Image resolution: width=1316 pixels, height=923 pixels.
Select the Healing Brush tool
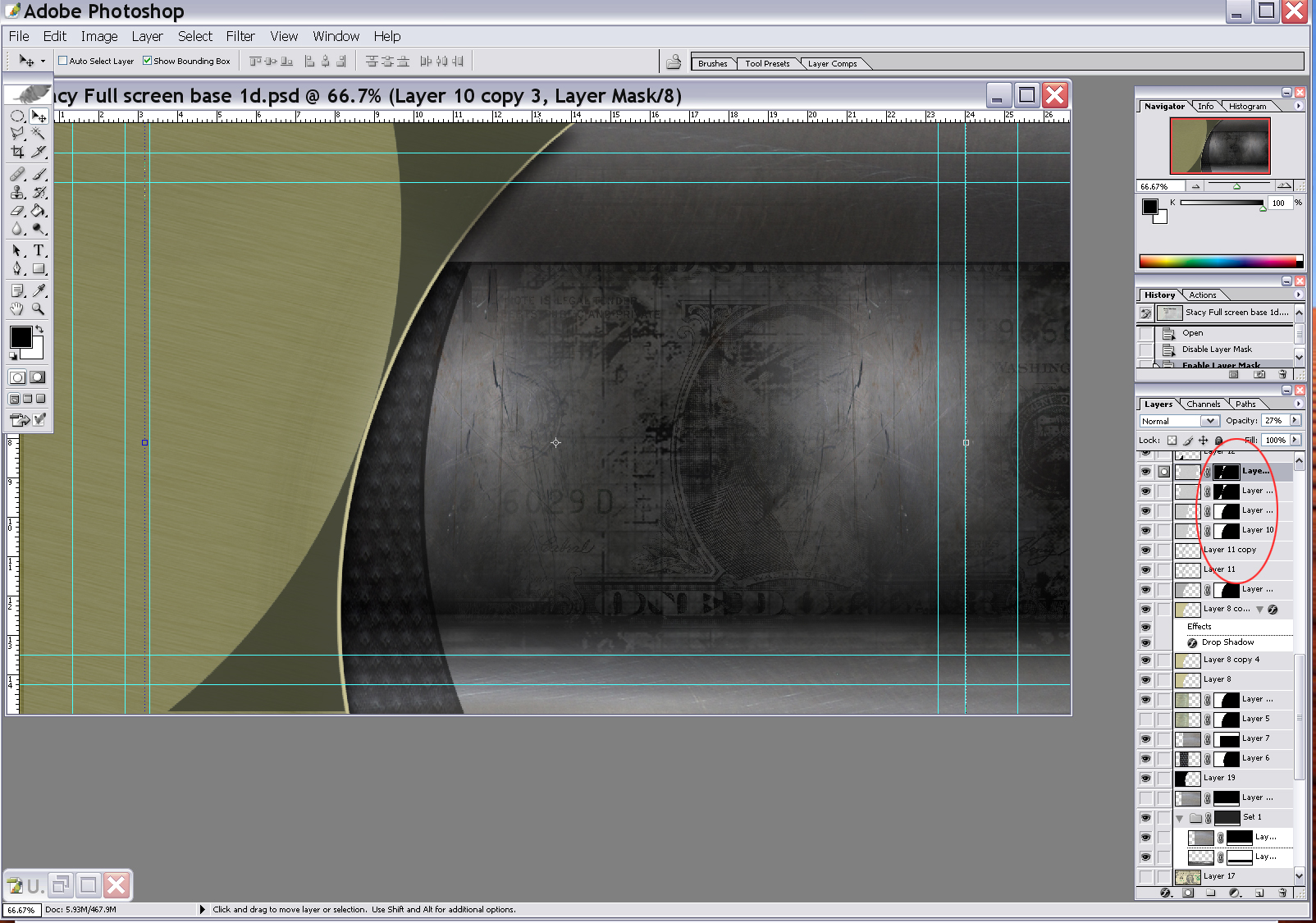click(x=17, y=174)
